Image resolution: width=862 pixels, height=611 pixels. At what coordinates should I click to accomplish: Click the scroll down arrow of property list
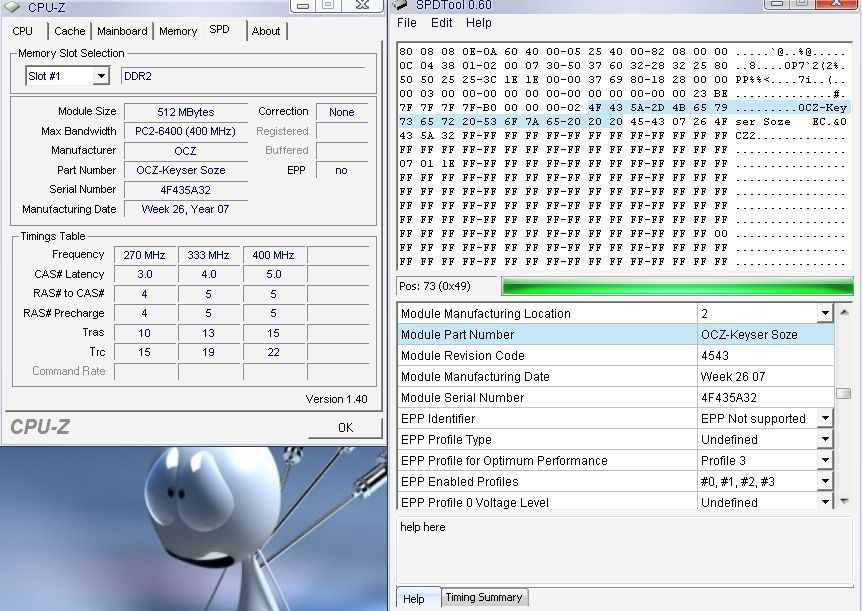click(x=844, y=500)
